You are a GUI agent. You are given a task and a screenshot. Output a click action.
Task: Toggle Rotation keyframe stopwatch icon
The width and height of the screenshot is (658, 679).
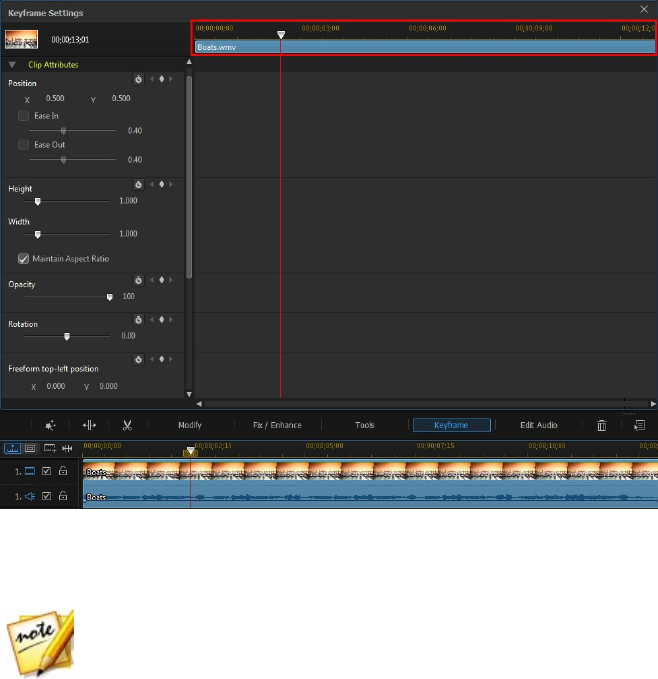(138, 320)
